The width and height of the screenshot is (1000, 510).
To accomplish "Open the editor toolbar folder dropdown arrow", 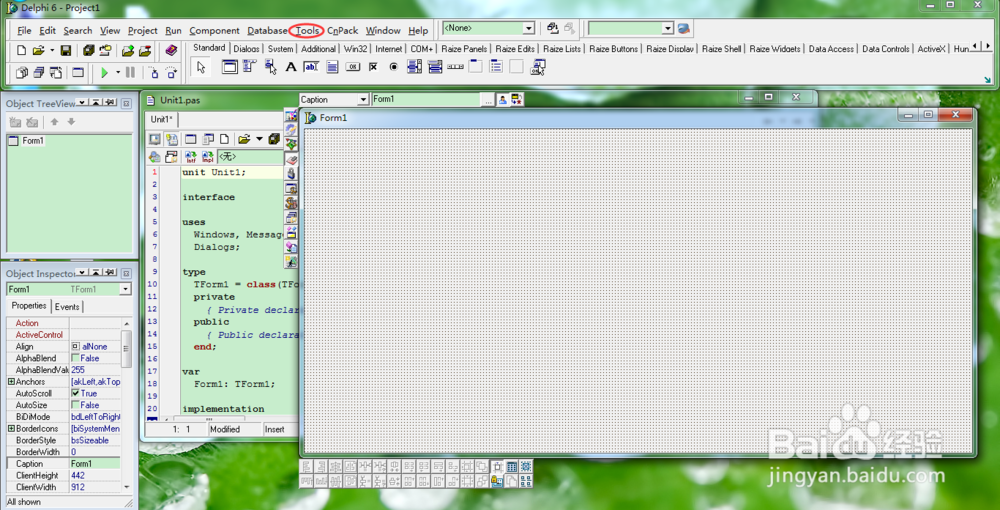I will [x=260, y=139].
